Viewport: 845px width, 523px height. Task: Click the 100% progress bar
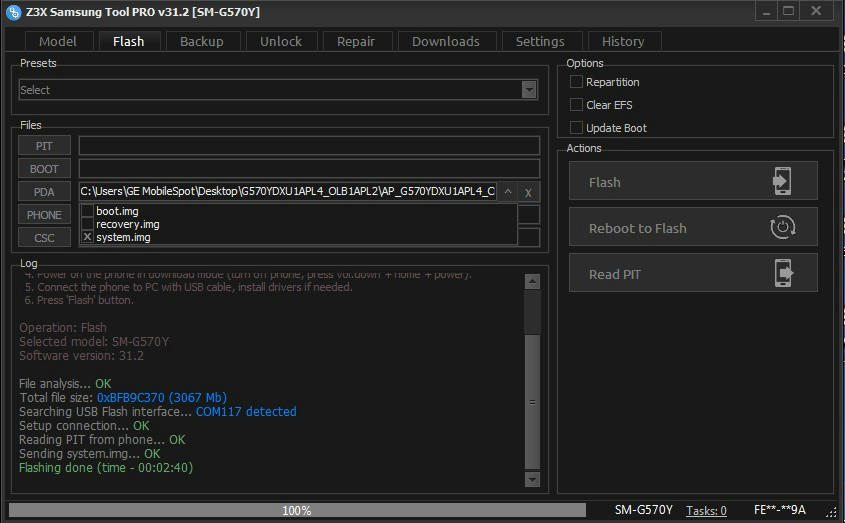click(297, 510)
